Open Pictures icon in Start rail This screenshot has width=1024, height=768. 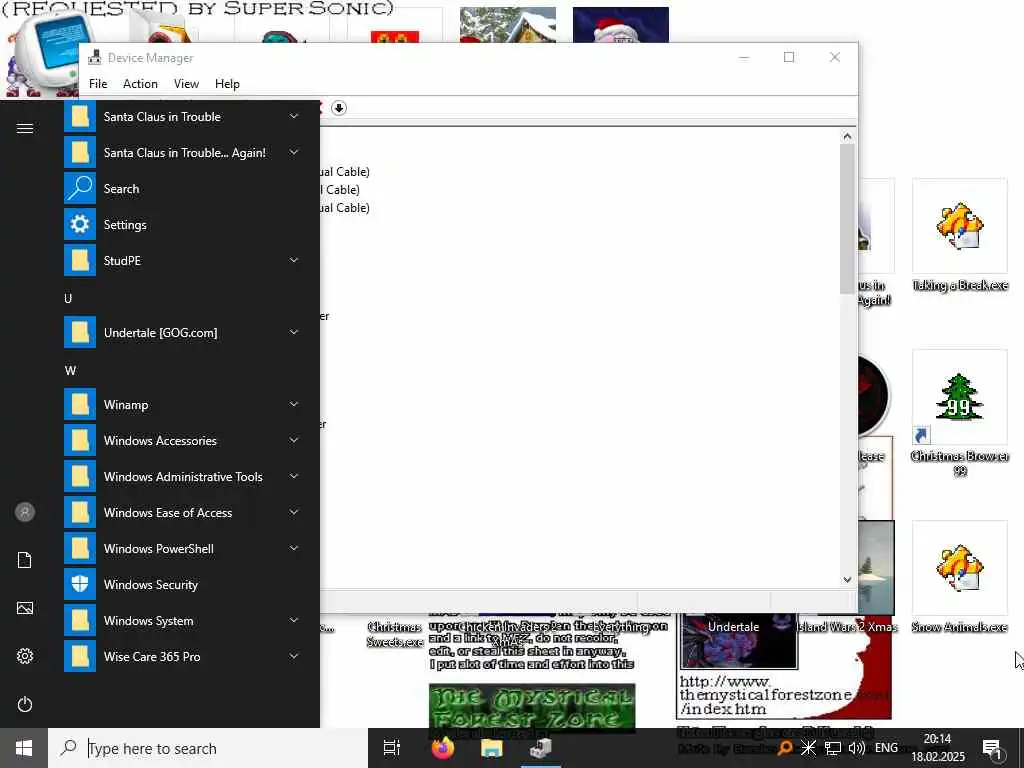pos(25,608)
